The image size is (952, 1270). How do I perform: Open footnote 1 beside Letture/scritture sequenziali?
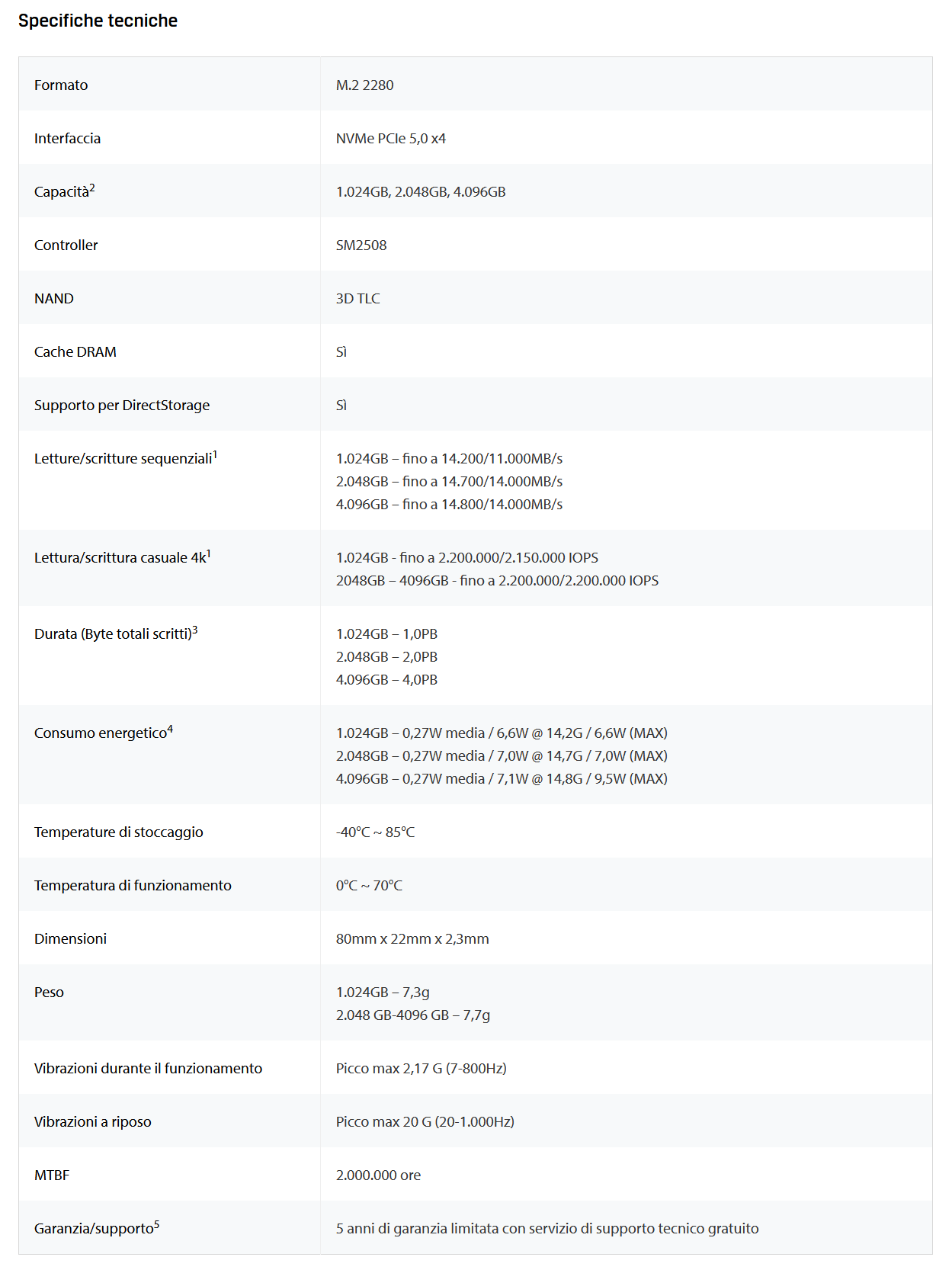215,454
